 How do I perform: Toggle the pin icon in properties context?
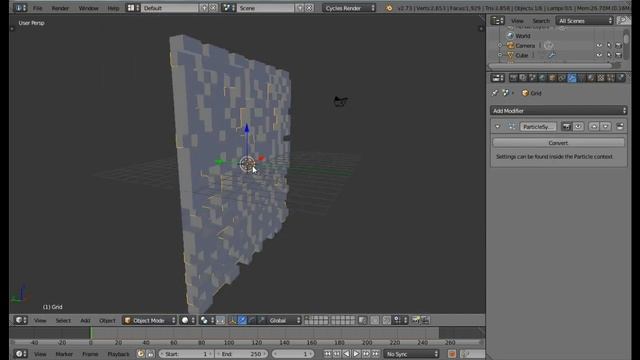click(495, 93)
